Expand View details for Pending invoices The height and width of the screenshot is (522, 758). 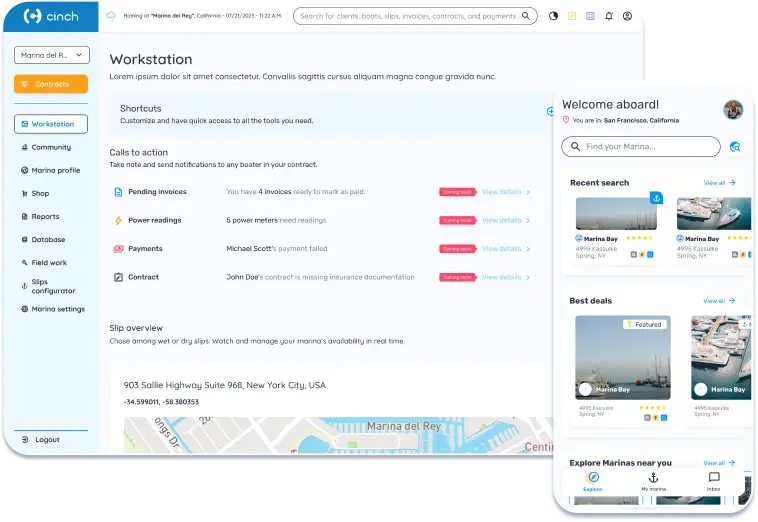506,192
